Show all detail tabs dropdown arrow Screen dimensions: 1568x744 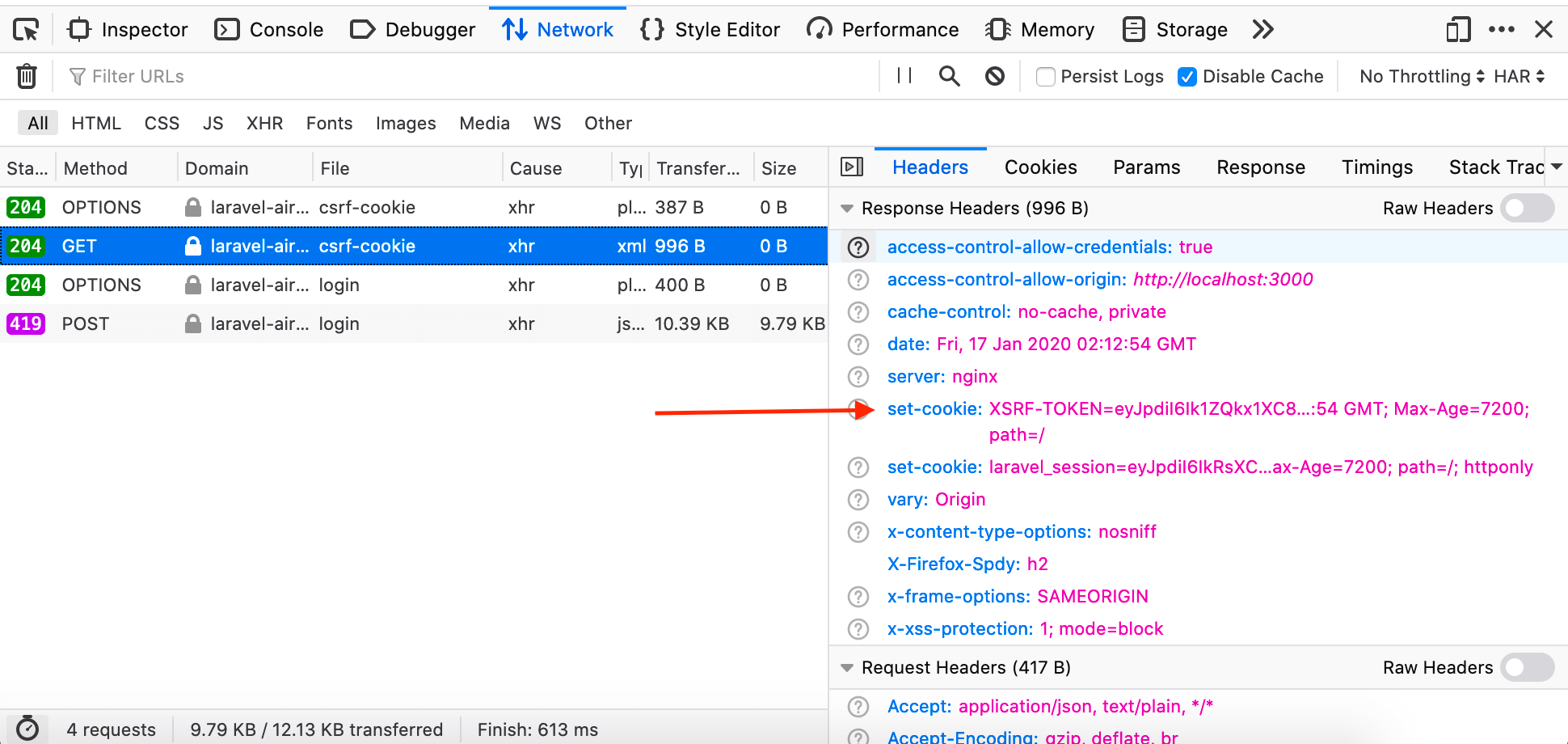[x=1557, y=167]
